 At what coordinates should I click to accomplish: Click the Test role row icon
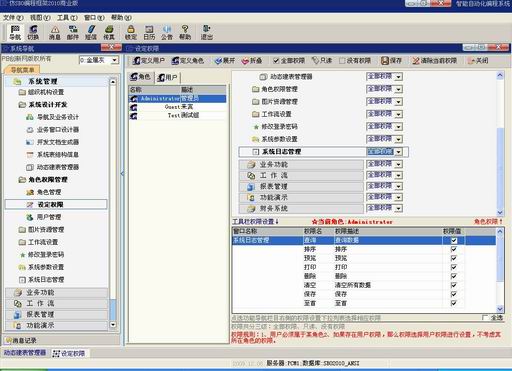click(x=134, y=116)
